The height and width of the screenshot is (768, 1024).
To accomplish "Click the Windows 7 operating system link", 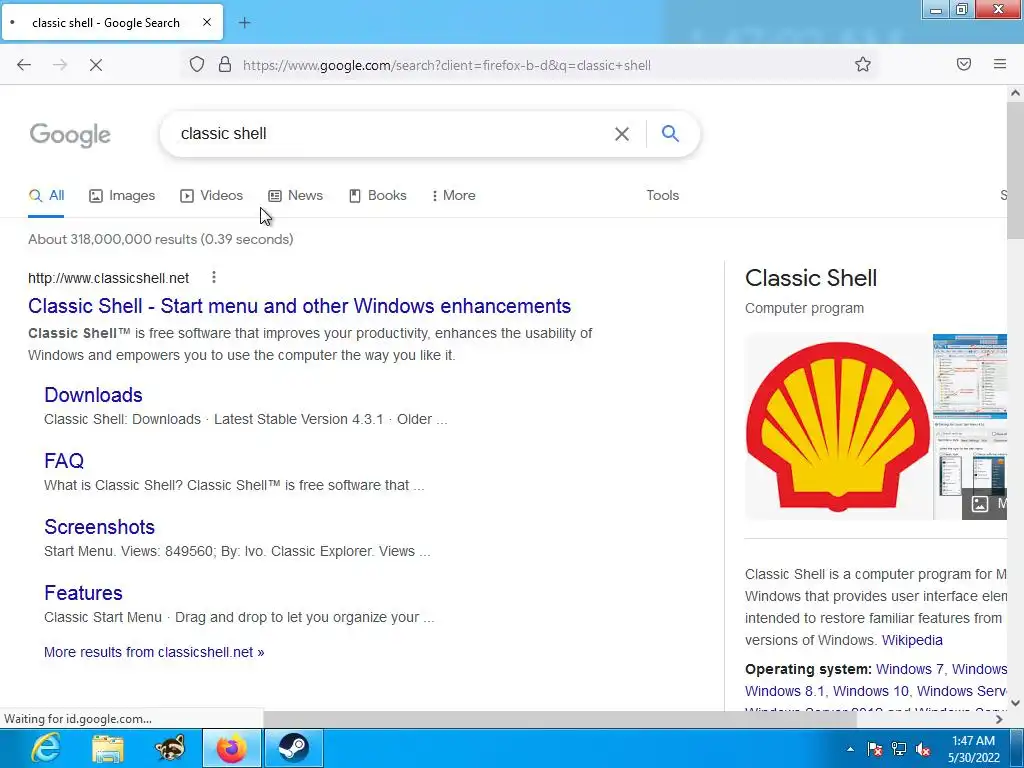I will pyautogui.click(x=909, y=669).
